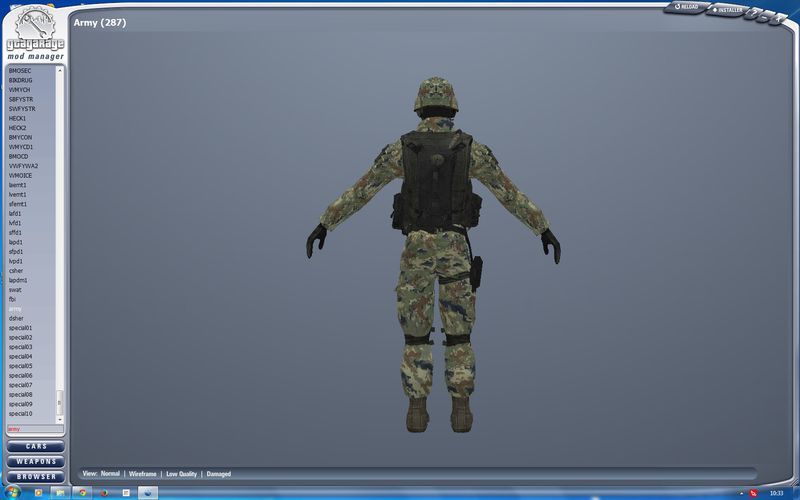
Task: Select BMOSEC in the model list
Action: pos(20,71)
